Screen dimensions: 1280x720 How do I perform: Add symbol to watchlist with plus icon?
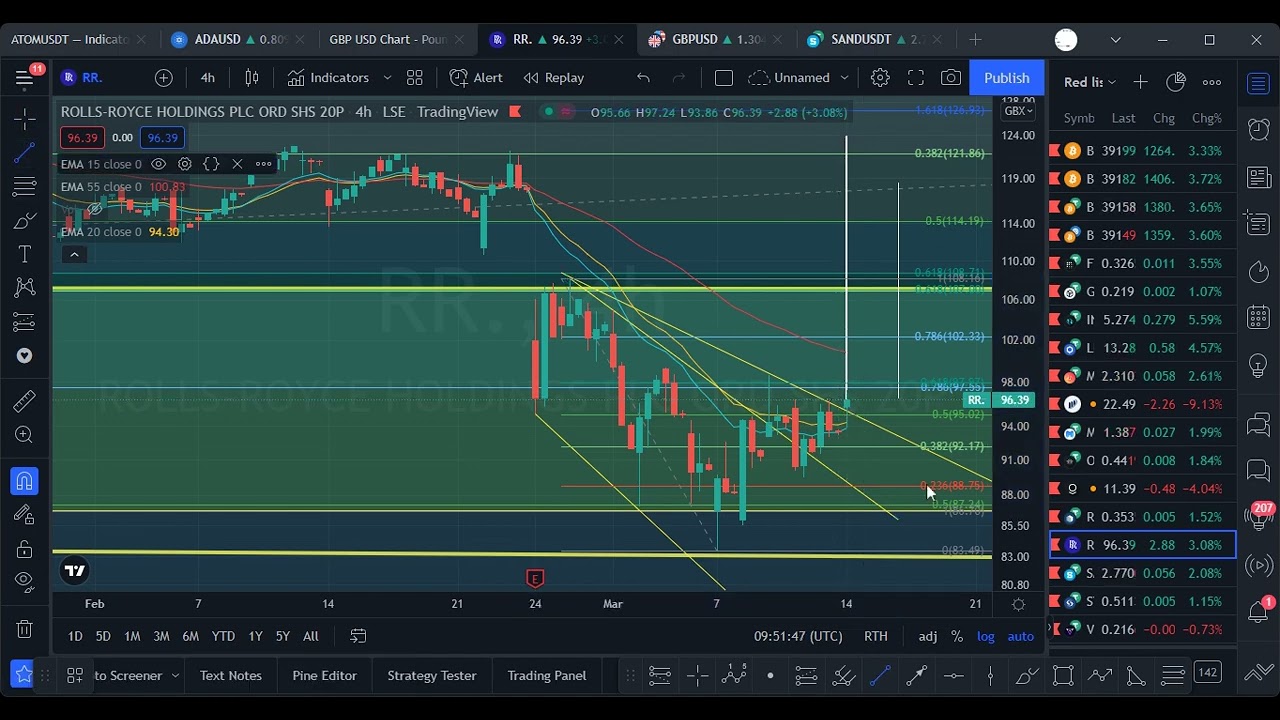click(1140, 82)
